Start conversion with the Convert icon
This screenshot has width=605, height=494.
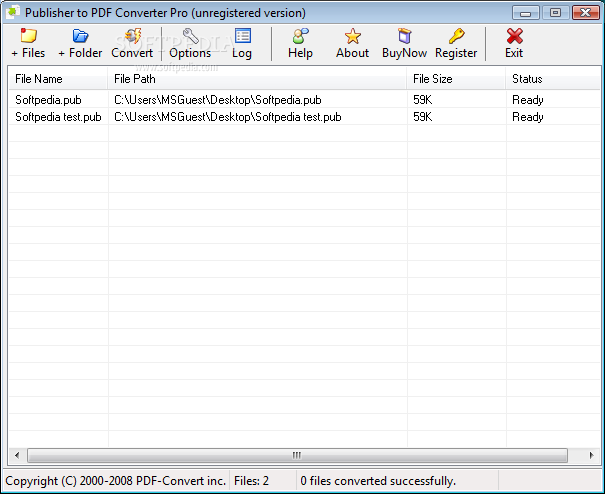tap(132, 36)
